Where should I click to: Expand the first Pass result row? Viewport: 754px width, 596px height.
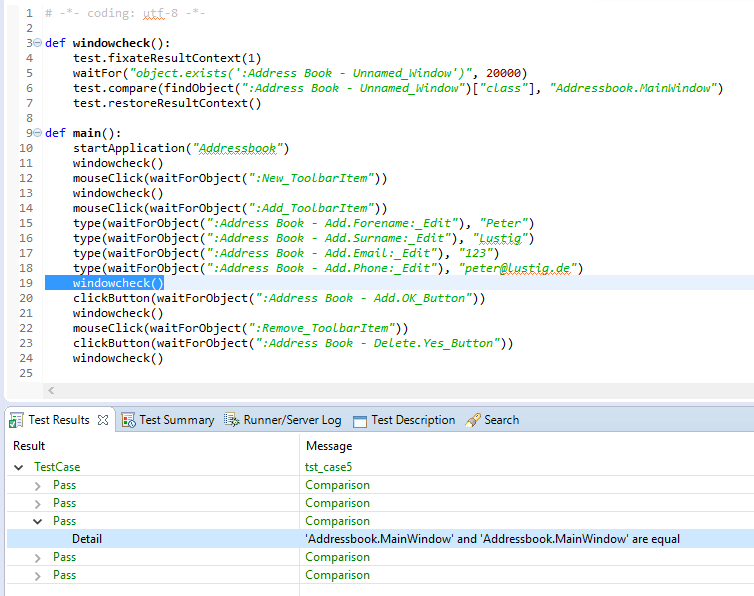click(x=38, y=485)
